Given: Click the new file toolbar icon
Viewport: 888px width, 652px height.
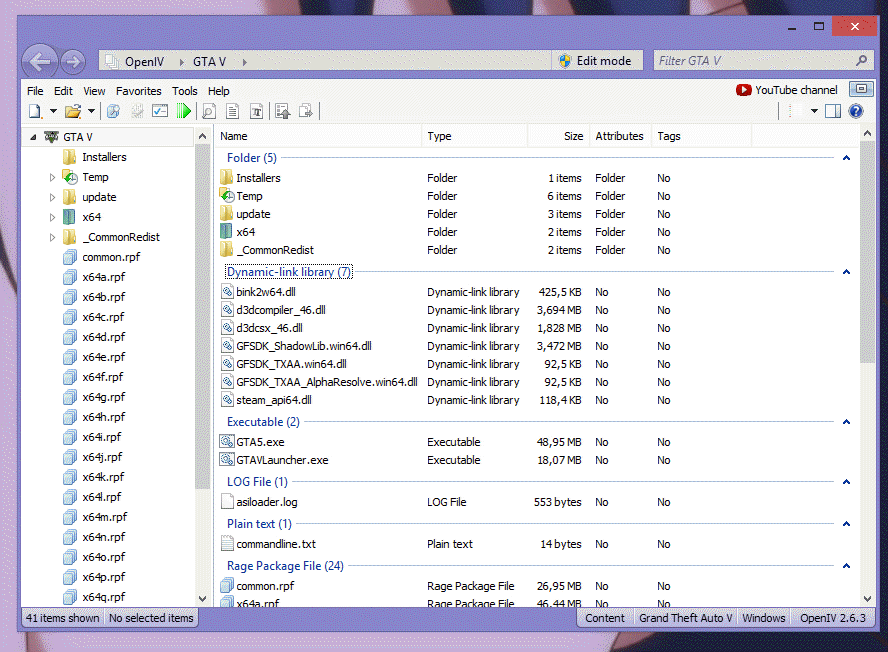Looking at the screenshot, I should point(35,111).
